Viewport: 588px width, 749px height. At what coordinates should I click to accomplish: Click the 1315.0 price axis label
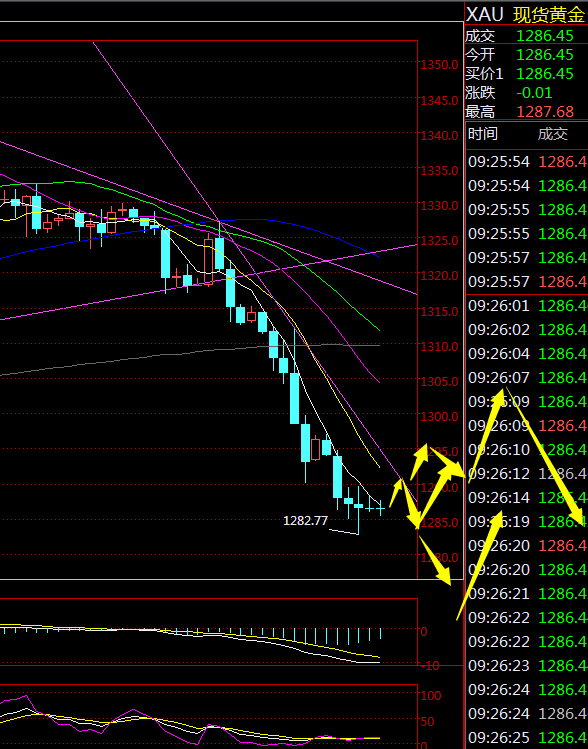[x=439, y=311]
